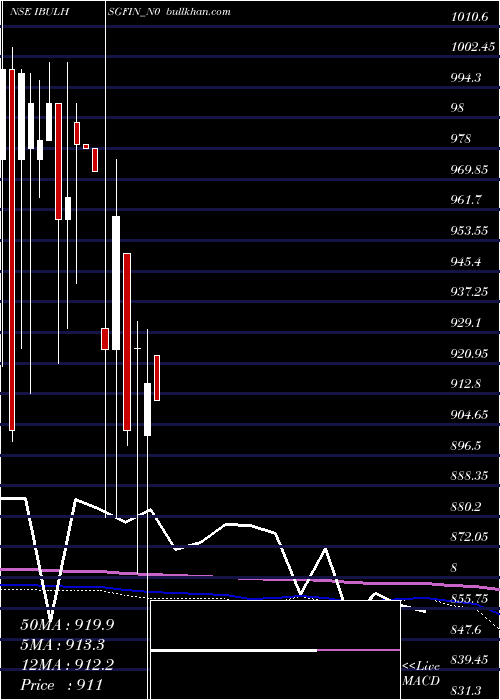Select the 961.7 axis value

pyautogui.click(x=466, y=200)
